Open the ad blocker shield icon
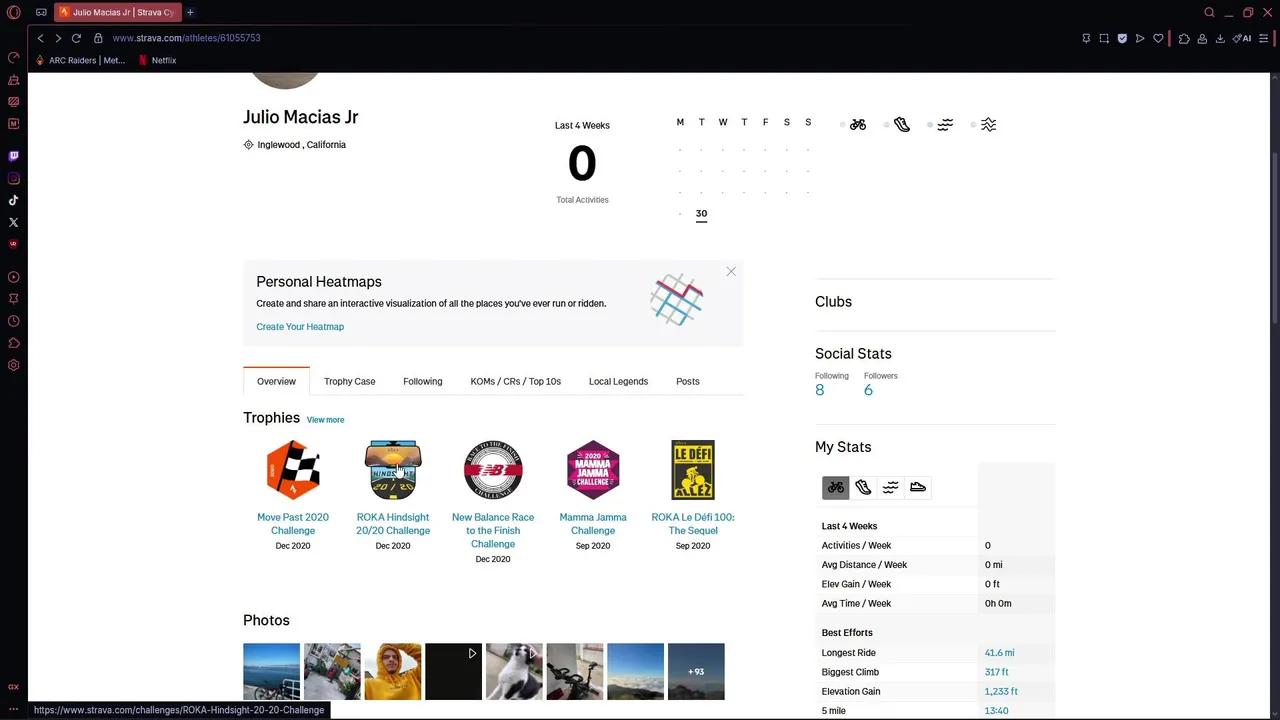This screenshot has height=720, width=1280. click(1122, 38)
